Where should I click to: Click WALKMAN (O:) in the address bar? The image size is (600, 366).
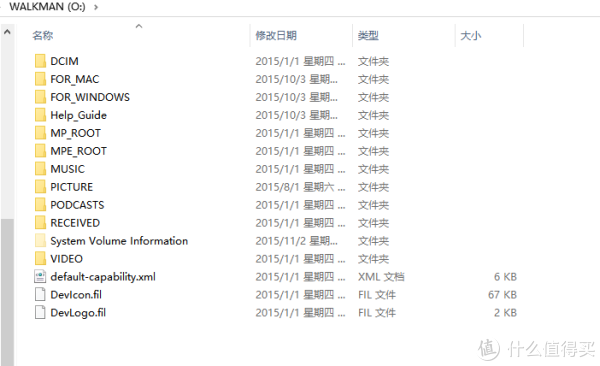[x=47, y=7]
